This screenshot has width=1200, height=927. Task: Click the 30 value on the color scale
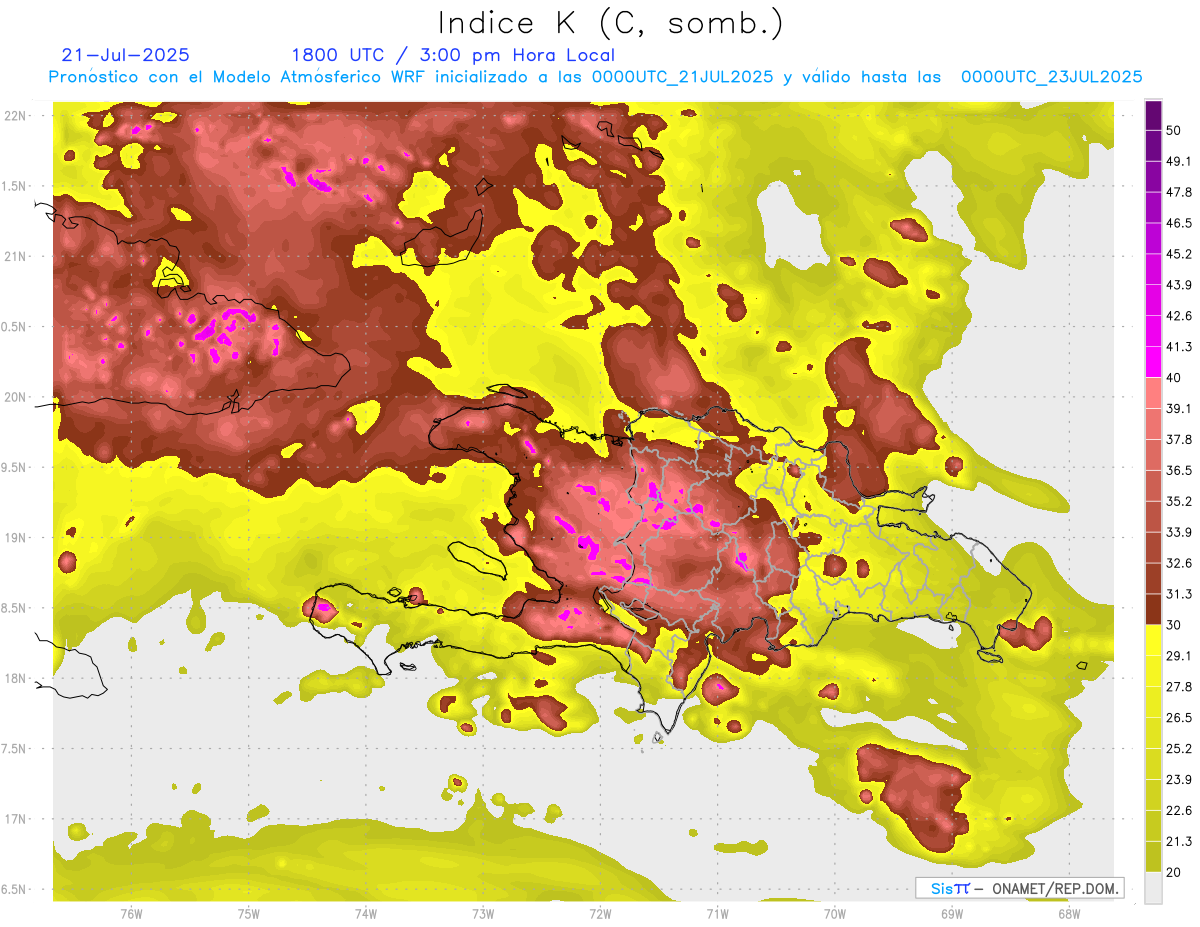pos(1176,625)
